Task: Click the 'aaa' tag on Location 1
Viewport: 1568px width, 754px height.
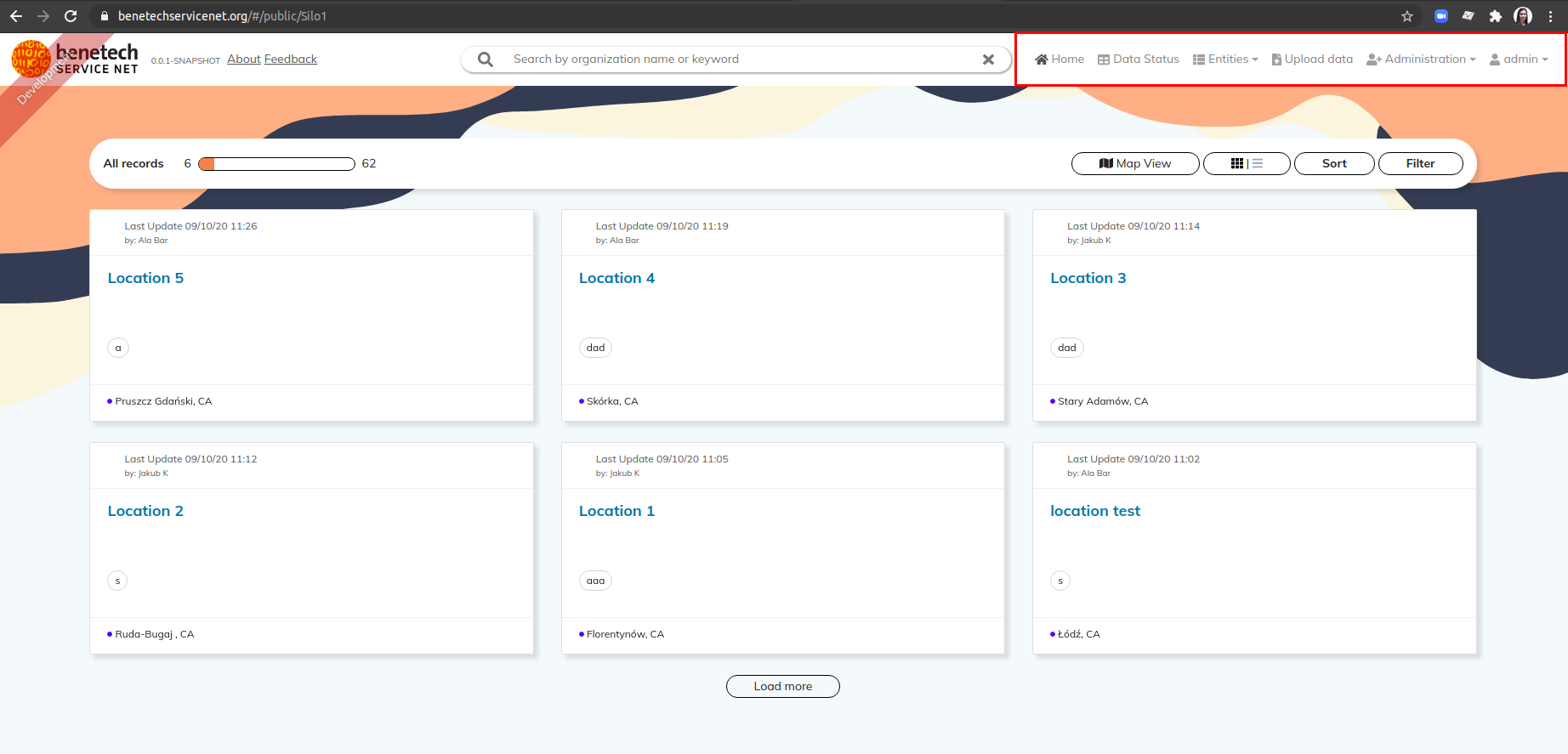Action: tap(595, 581)
